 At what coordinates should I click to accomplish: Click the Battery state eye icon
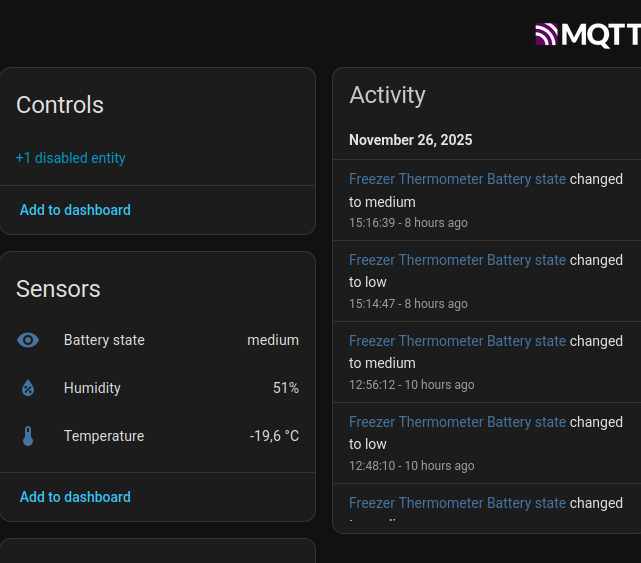28,340
